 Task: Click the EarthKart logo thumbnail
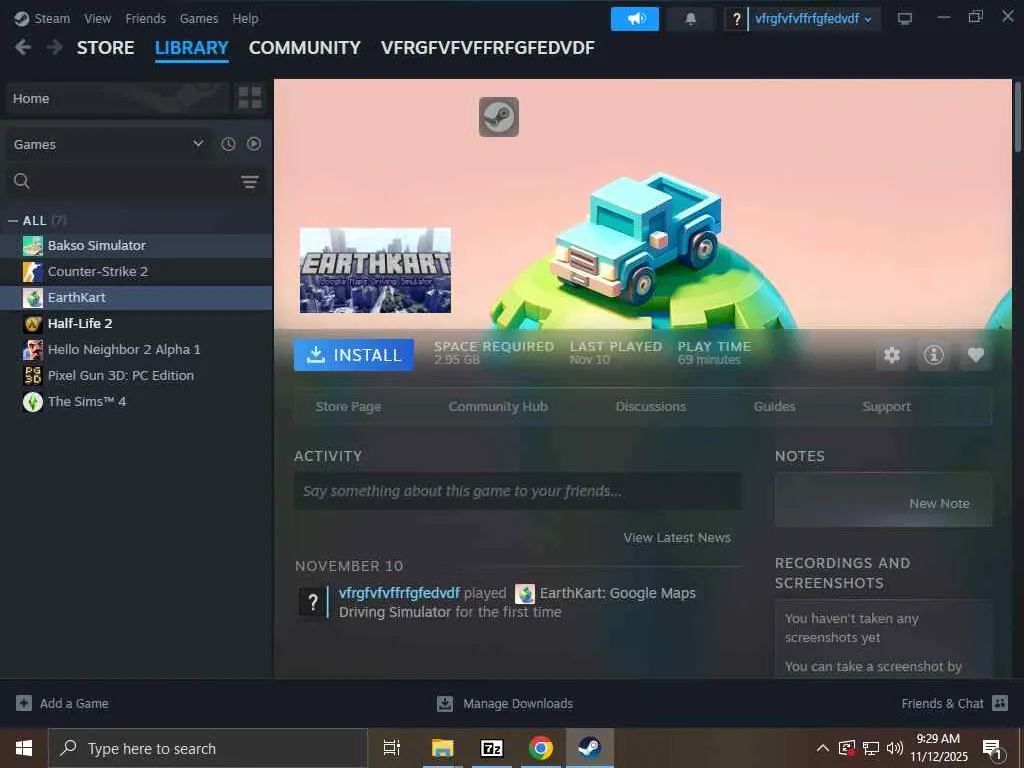pos(376,270)
